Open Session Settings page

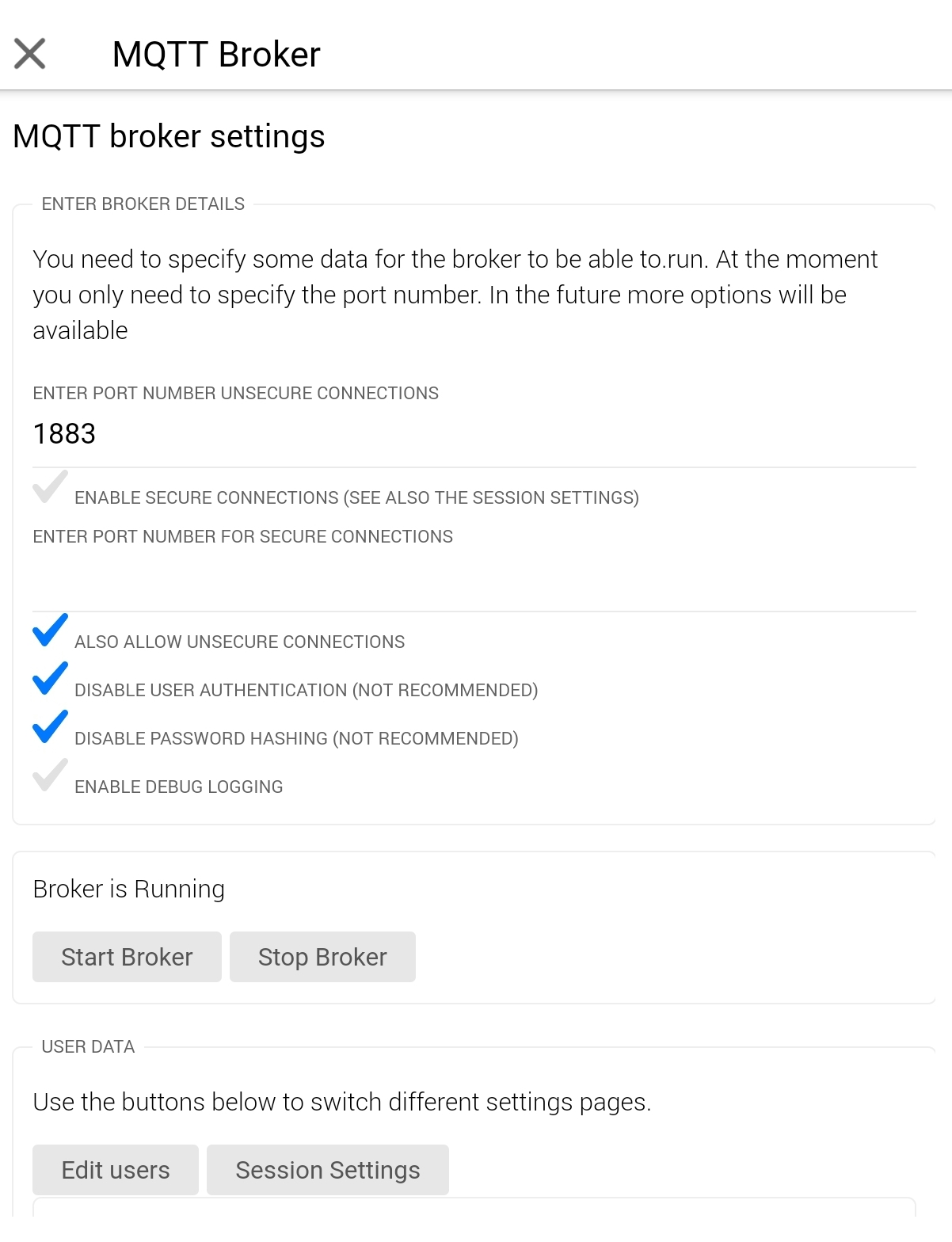[327, 1170]
